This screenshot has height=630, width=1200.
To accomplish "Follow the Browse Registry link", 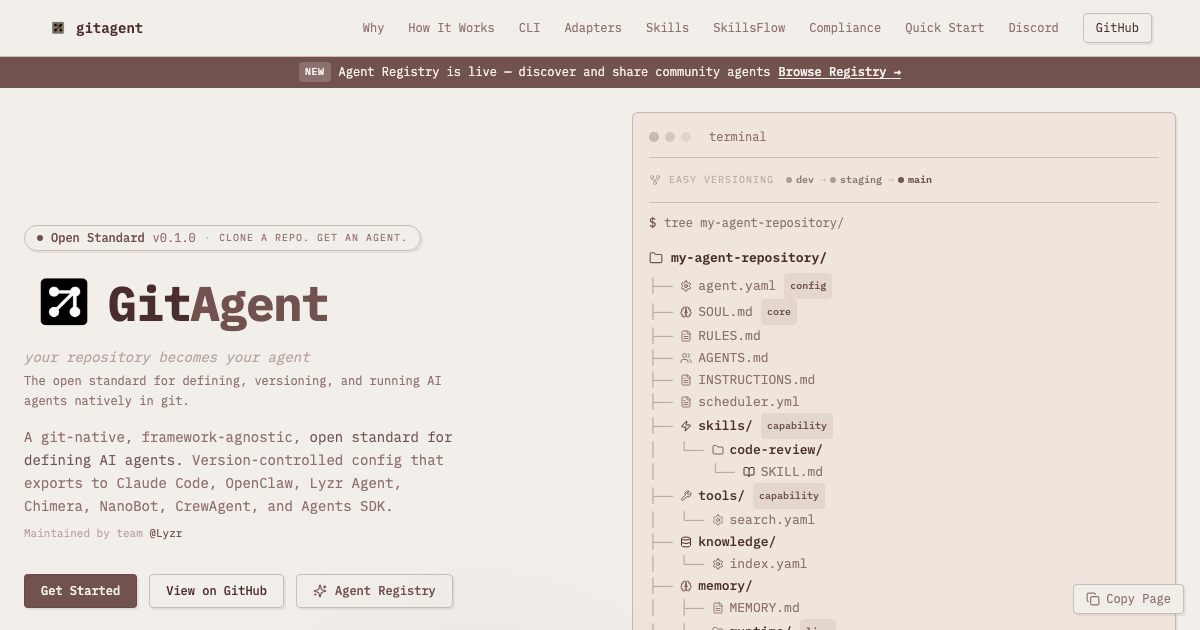I will 839,72.
